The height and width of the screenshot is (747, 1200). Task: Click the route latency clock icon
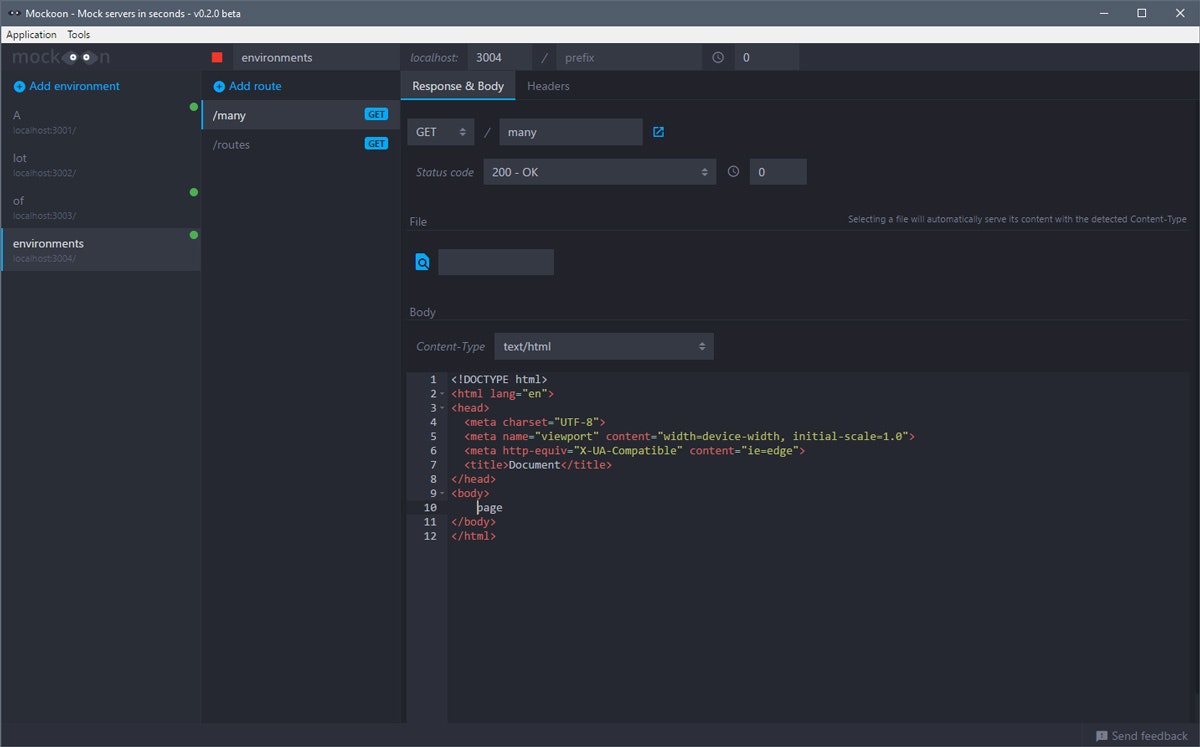(733, 171)
